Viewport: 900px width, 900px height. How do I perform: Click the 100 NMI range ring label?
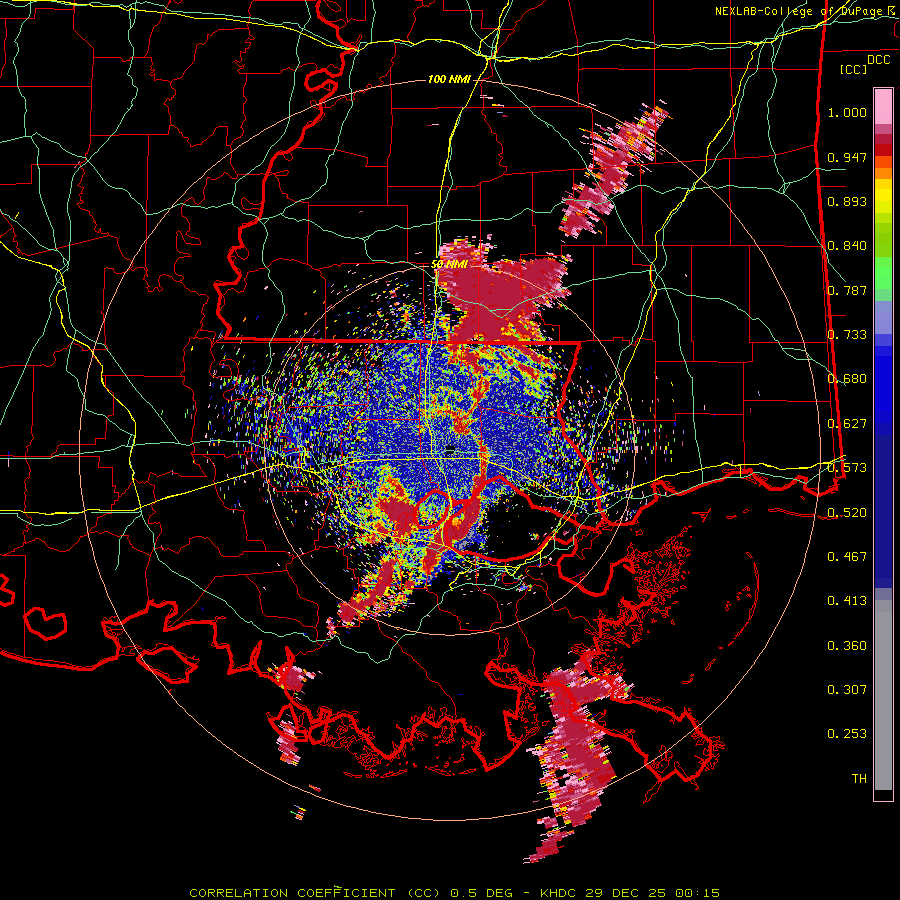(x=449, y=79)
